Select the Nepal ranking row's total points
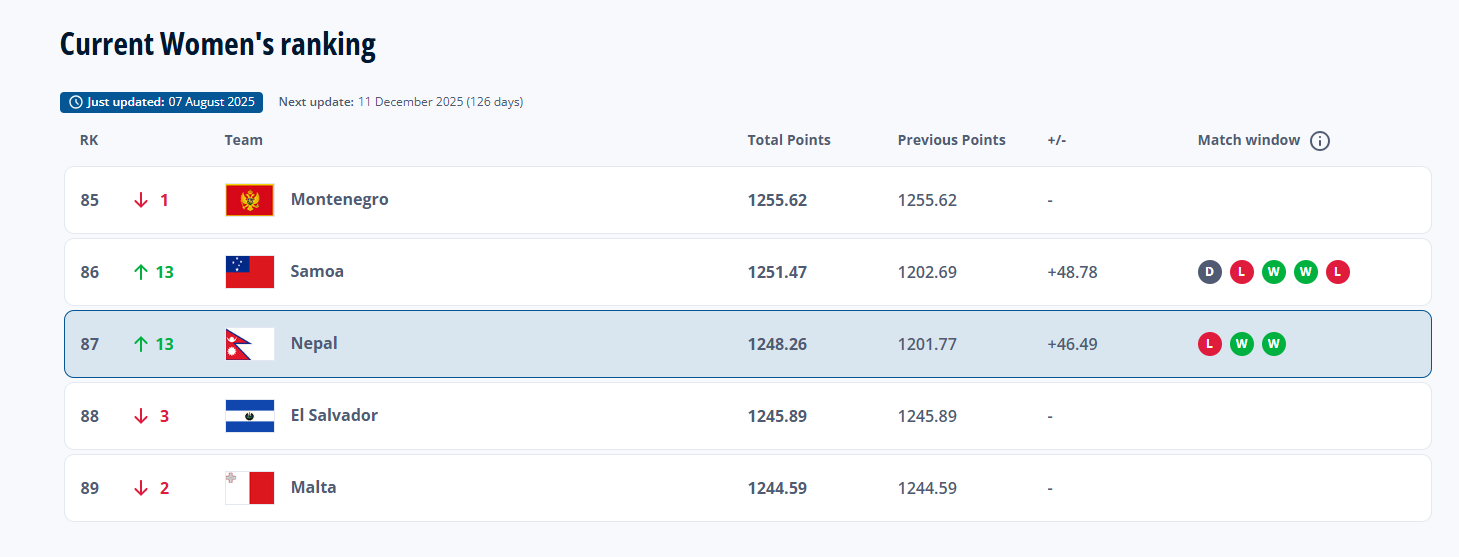Image resolution: width=1459 pixels, height=557 pixels. point(777,344)
